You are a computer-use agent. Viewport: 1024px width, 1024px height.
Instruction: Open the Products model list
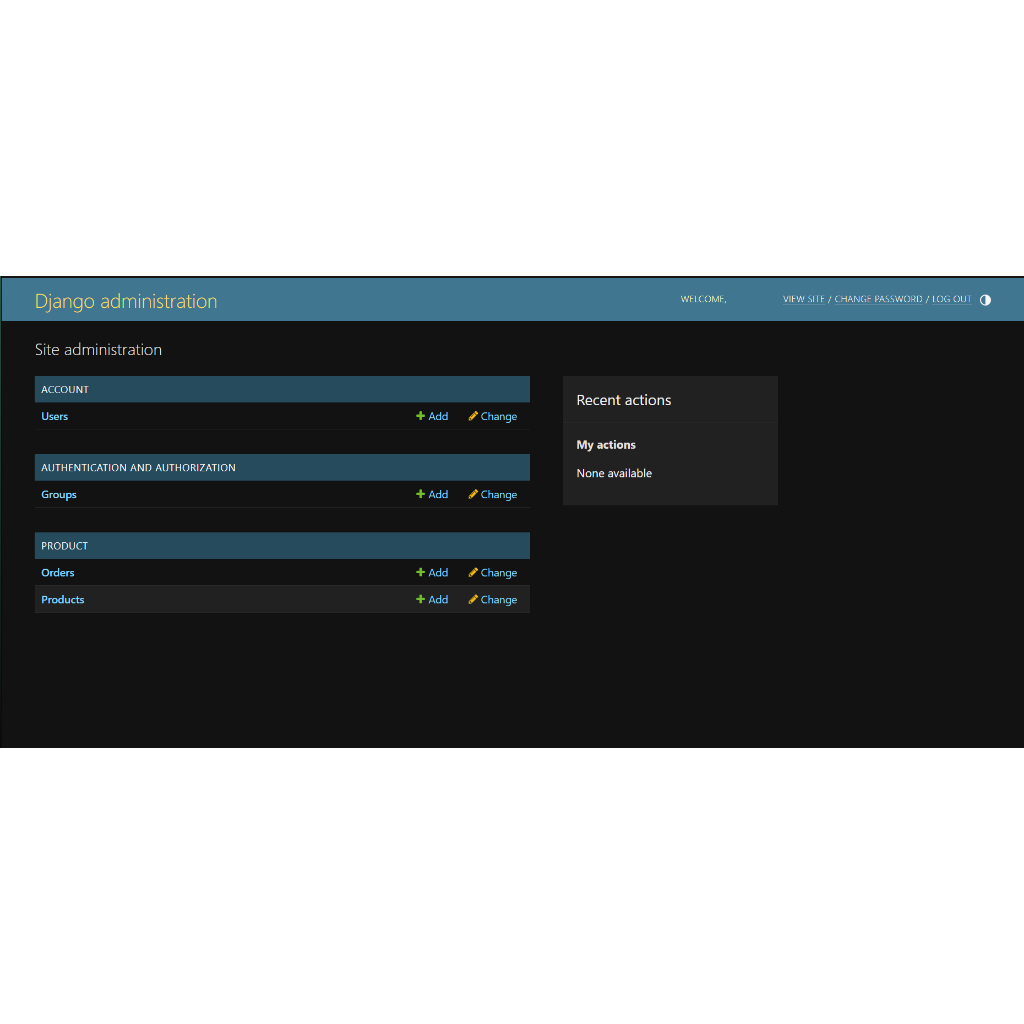point(63,600)
